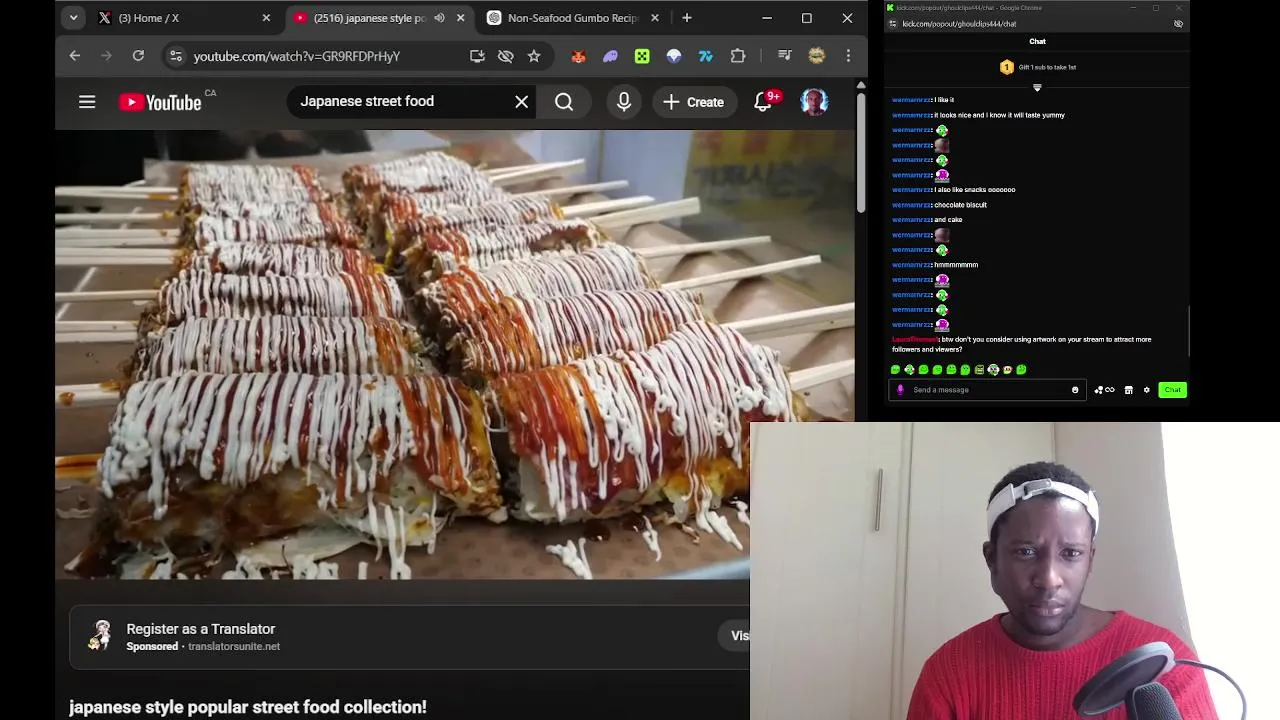Open the 7tv extension
The height and width of the screenshot is (720, 1280).
coord(706,56)
